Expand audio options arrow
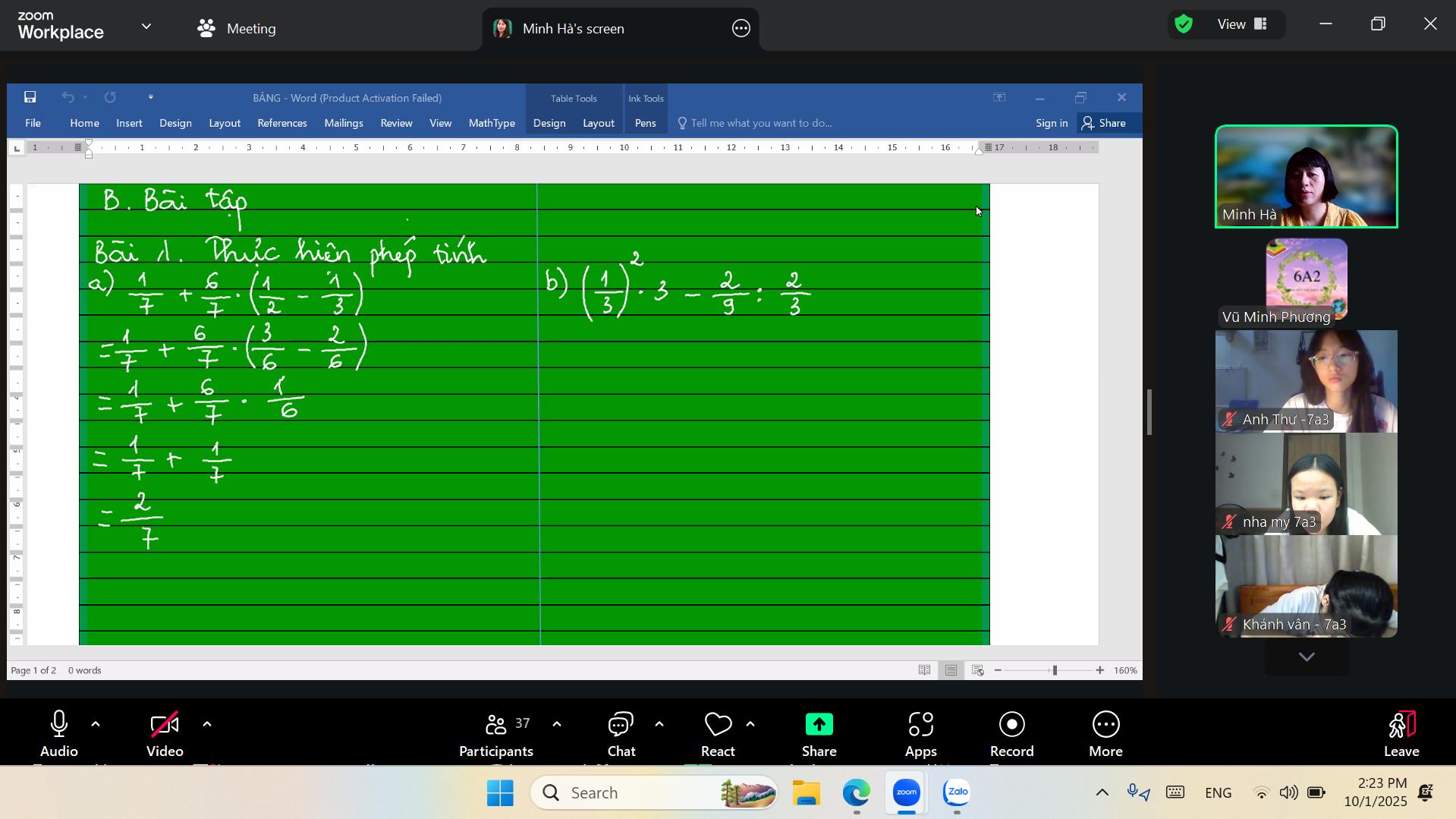 tap(96, 724)
